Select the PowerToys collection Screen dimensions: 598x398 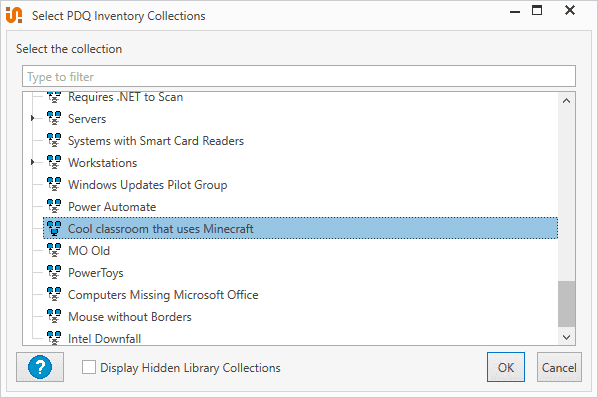tap(95, 273)
